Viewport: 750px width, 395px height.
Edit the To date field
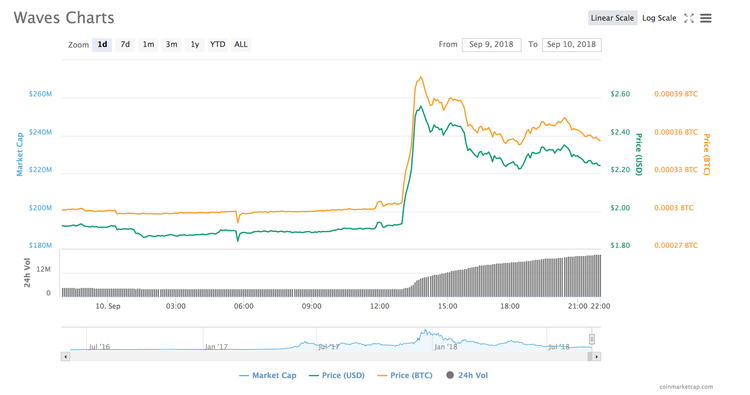click(x=572, y=44)
